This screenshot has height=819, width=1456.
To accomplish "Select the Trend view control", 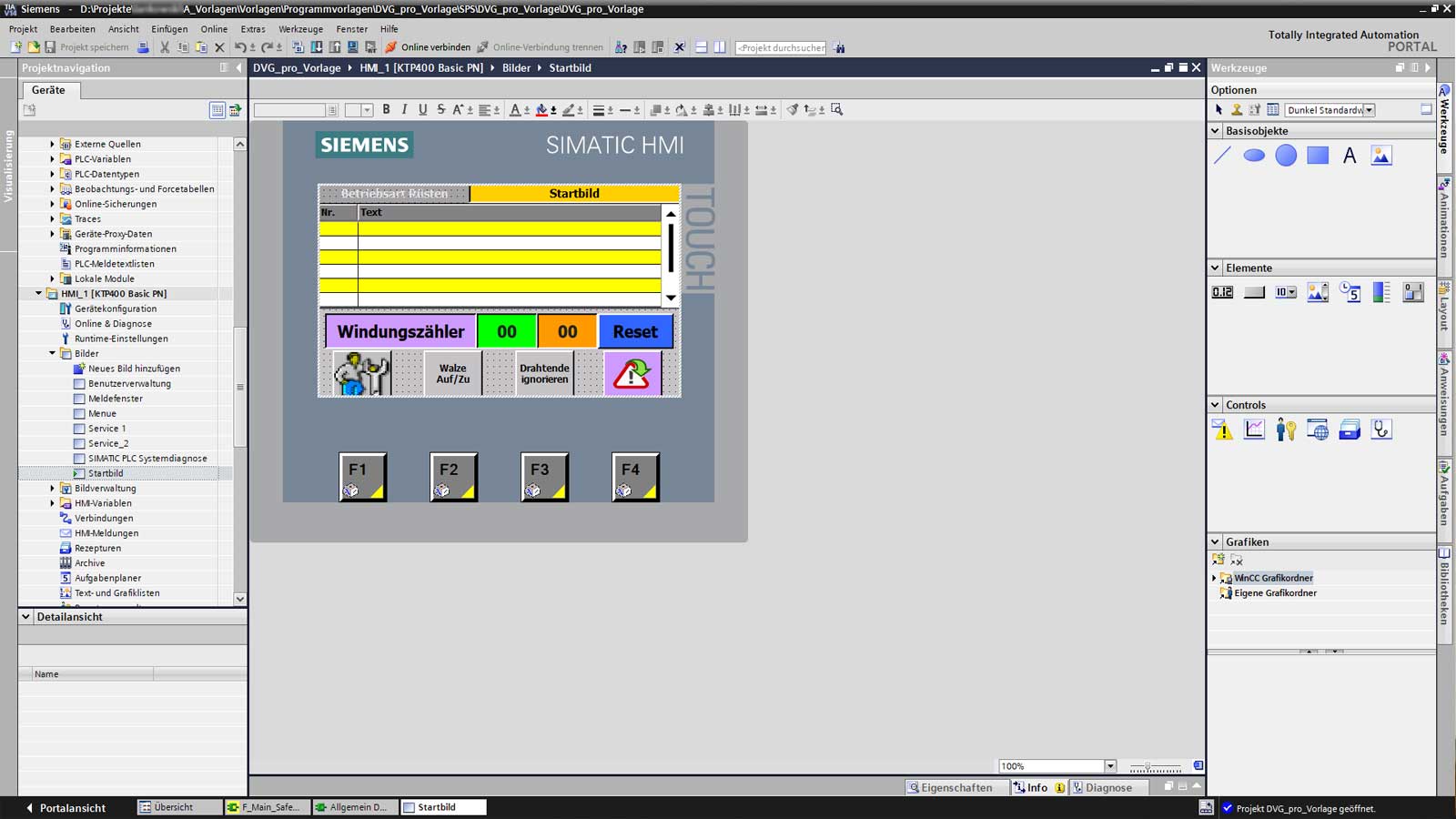I will (x=1254, y=430).
